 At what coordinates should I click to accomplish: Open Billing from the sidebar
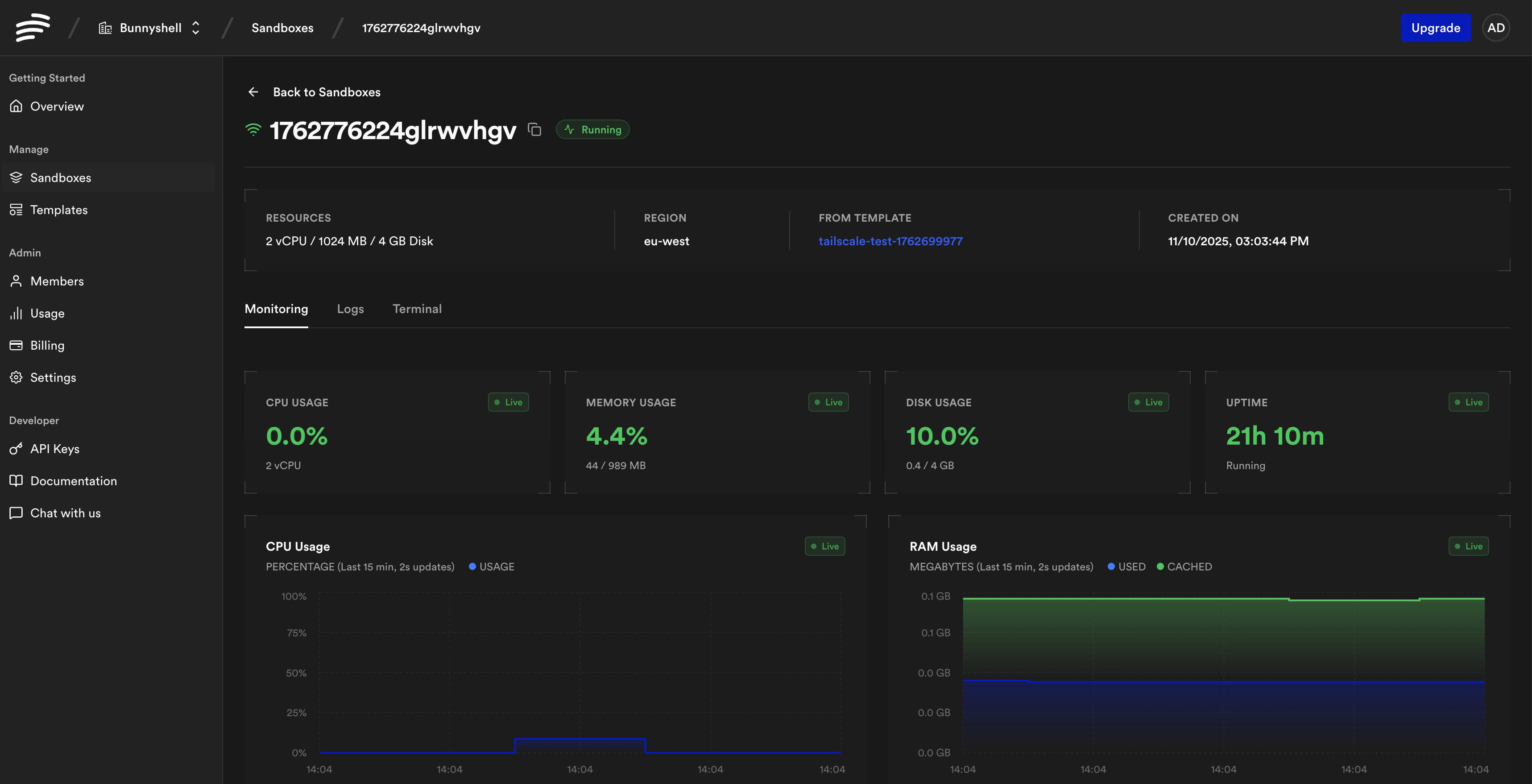[x=47, y=345]
